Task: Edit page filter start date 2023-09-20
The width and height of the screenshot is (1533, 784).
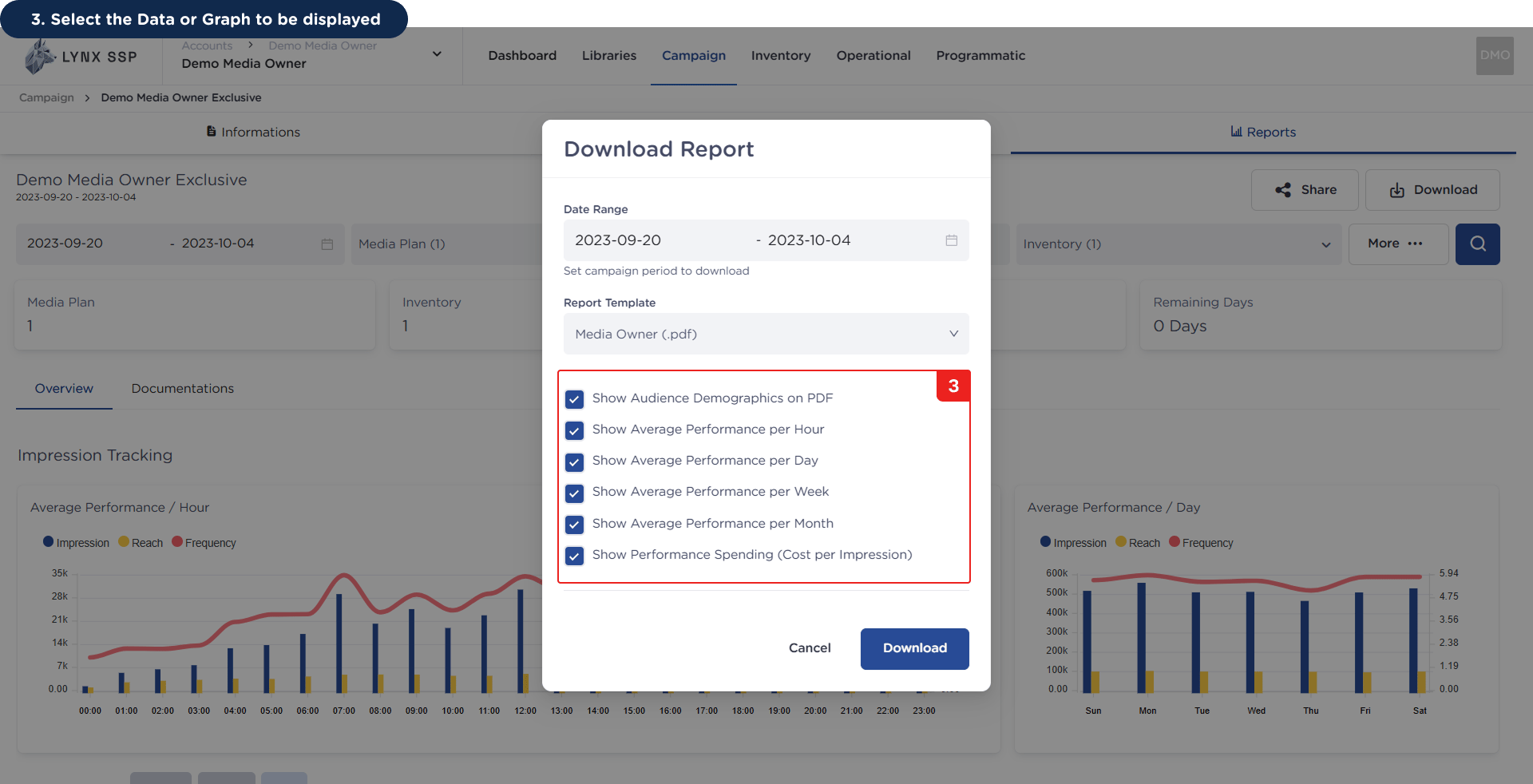Action: (x=65, y=244)
